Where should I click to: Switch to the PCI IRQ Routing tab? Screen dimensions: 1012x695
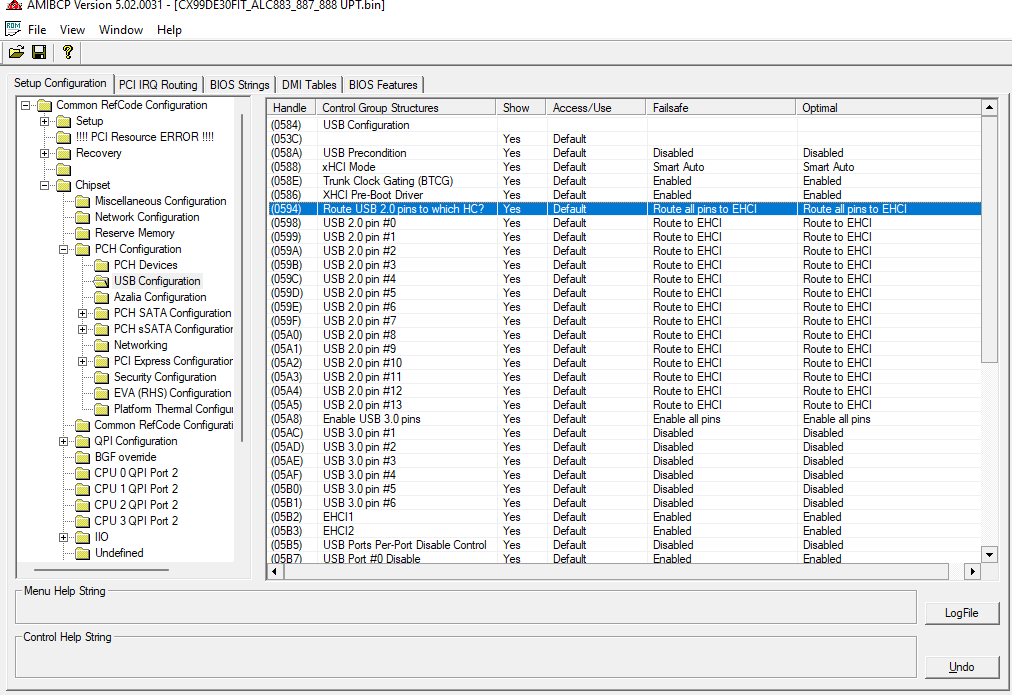[158, 85]
